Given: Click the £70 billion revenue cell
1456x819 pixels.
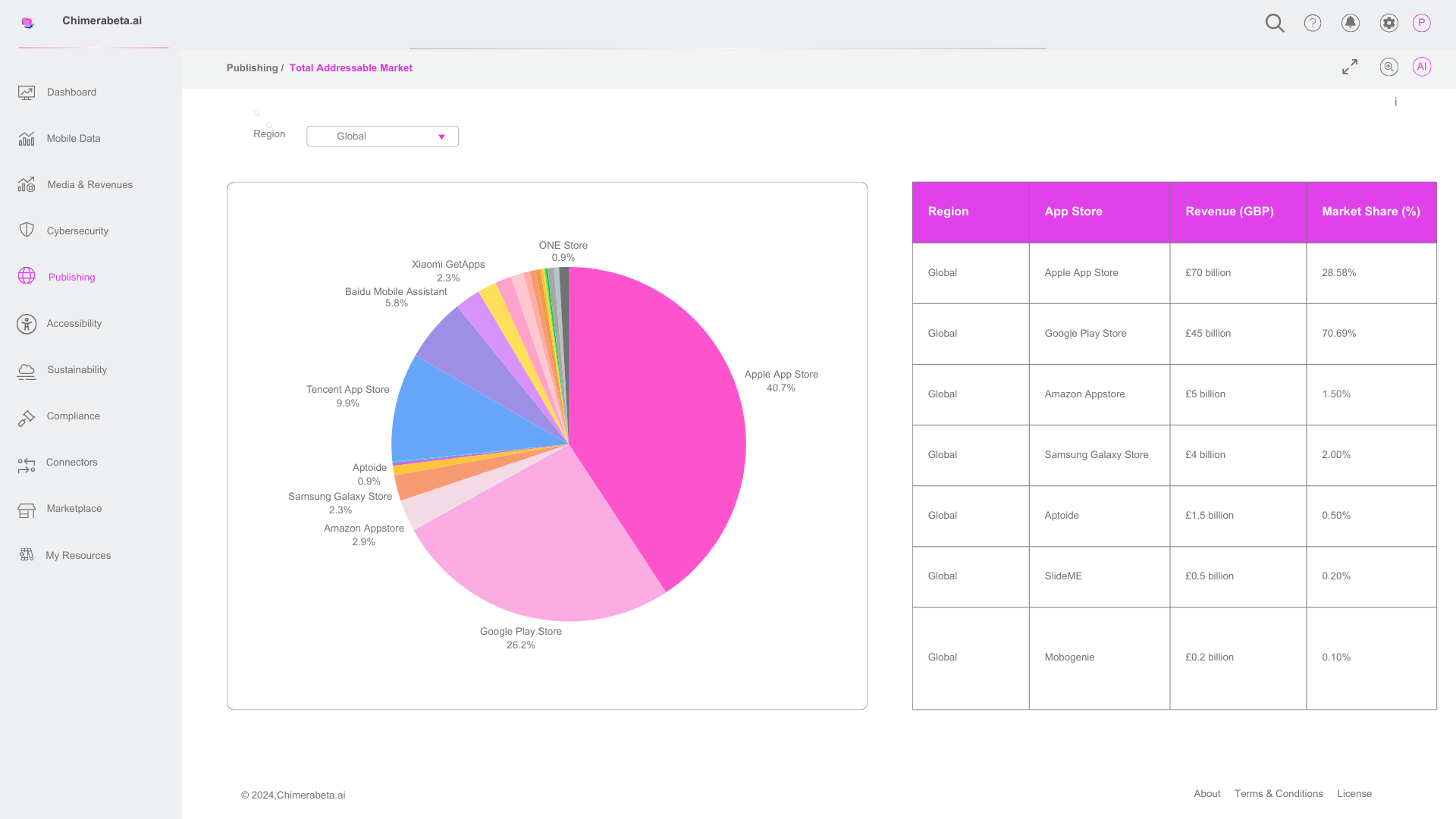Looking at the screenshot, I should pyautogui.click(x=1238, y=273).
